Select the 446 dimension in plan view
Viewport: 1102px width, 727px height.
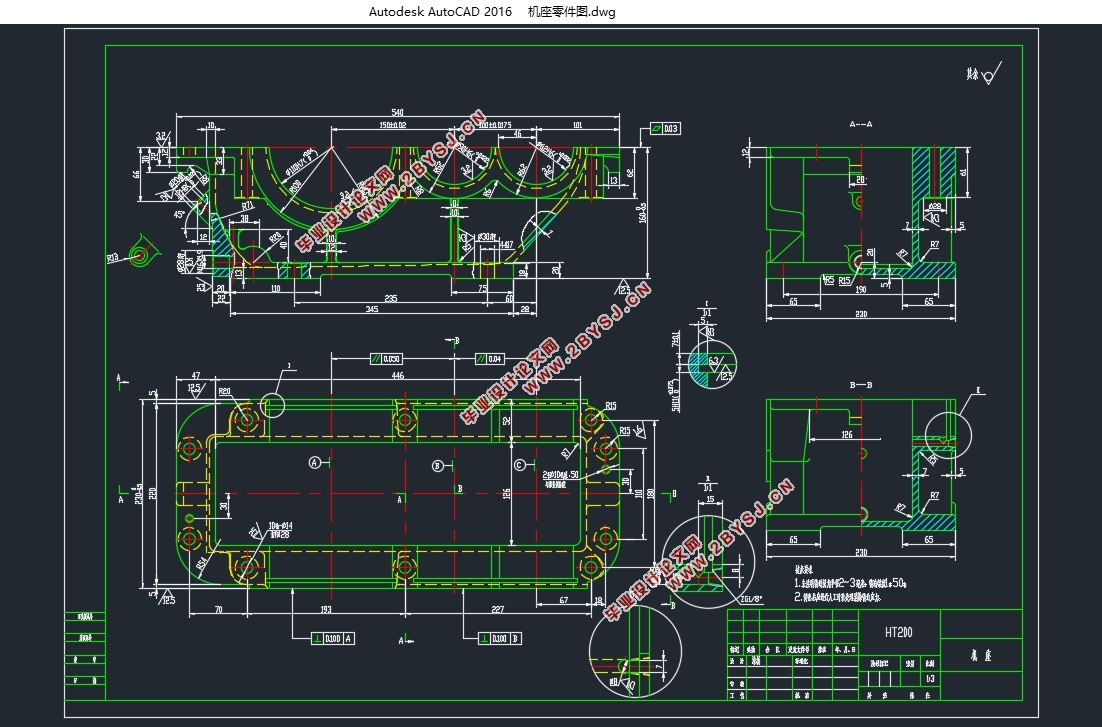[x=398, y=376]
